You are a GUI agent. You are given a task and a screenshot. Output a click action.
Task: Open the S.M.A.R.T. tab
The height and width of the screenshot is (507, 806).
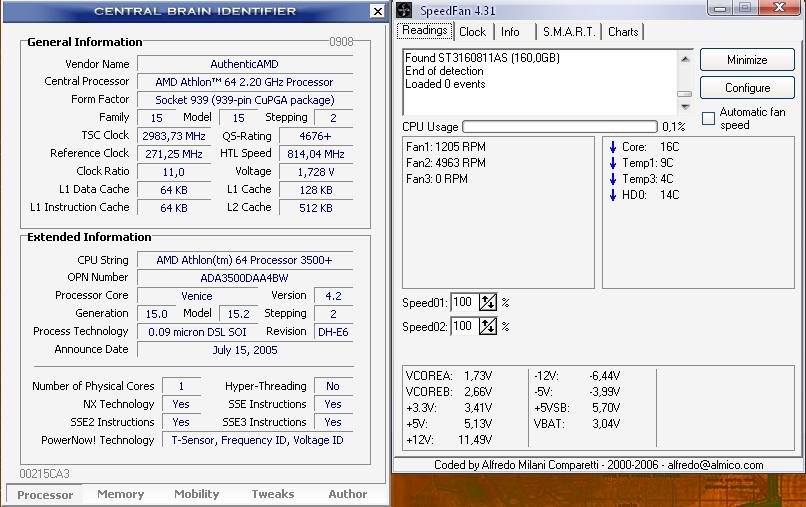pyautogui.click(x=569, y=32)
